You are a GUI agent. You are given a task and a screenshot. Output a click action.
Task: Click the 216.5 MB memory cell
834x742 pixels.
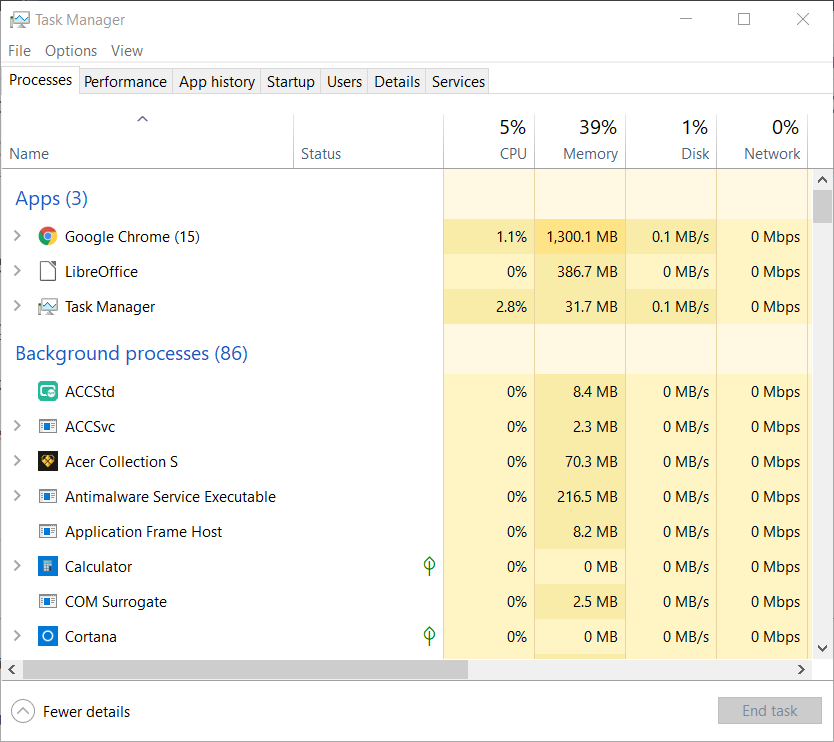[x=580, y=497]
